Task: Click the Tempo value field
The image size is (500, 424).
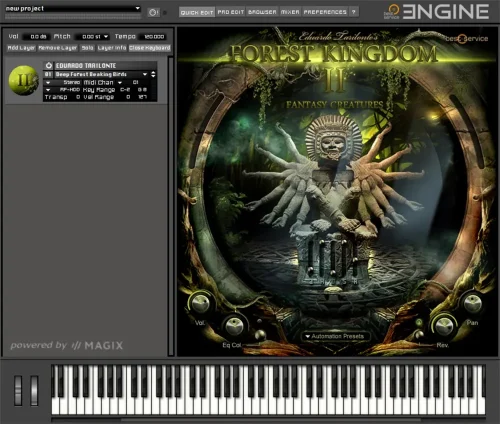Action: pos(153,37)
